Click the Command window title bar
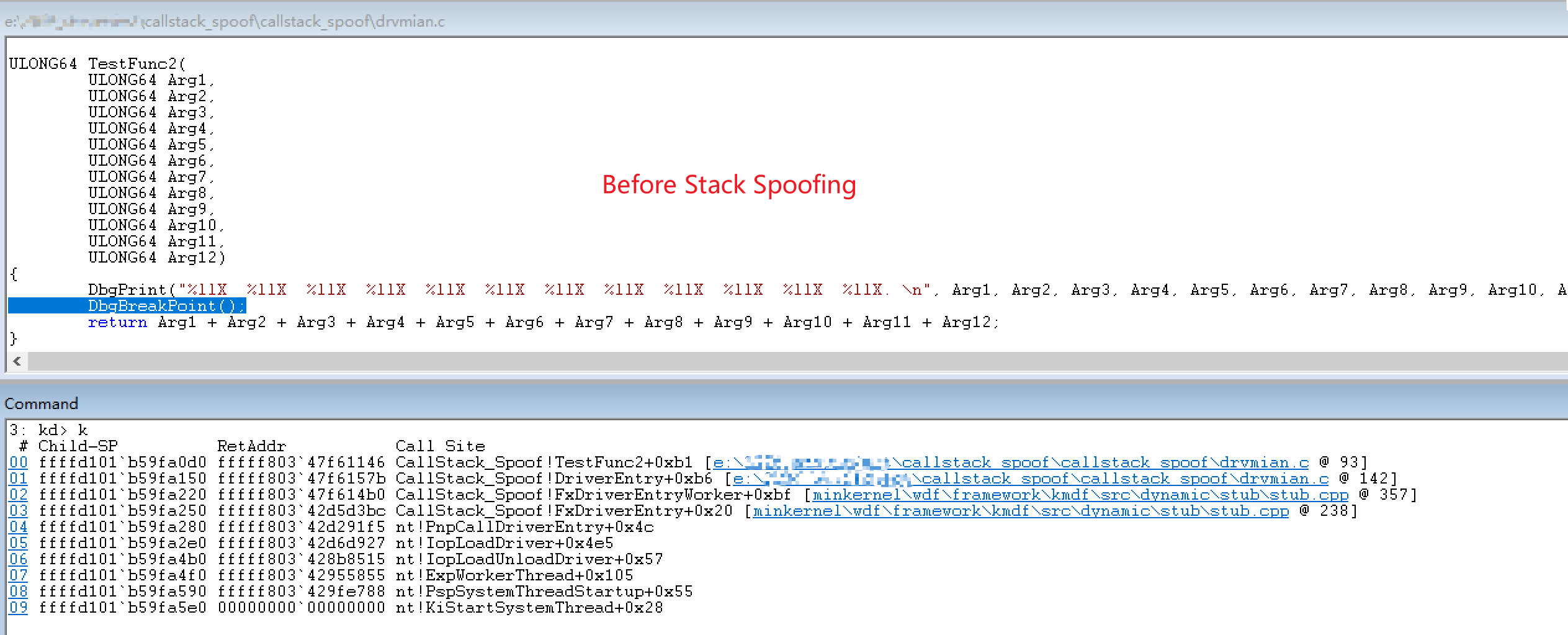The height and width of the screenshot is (635, 1568). tap(784, 403)
